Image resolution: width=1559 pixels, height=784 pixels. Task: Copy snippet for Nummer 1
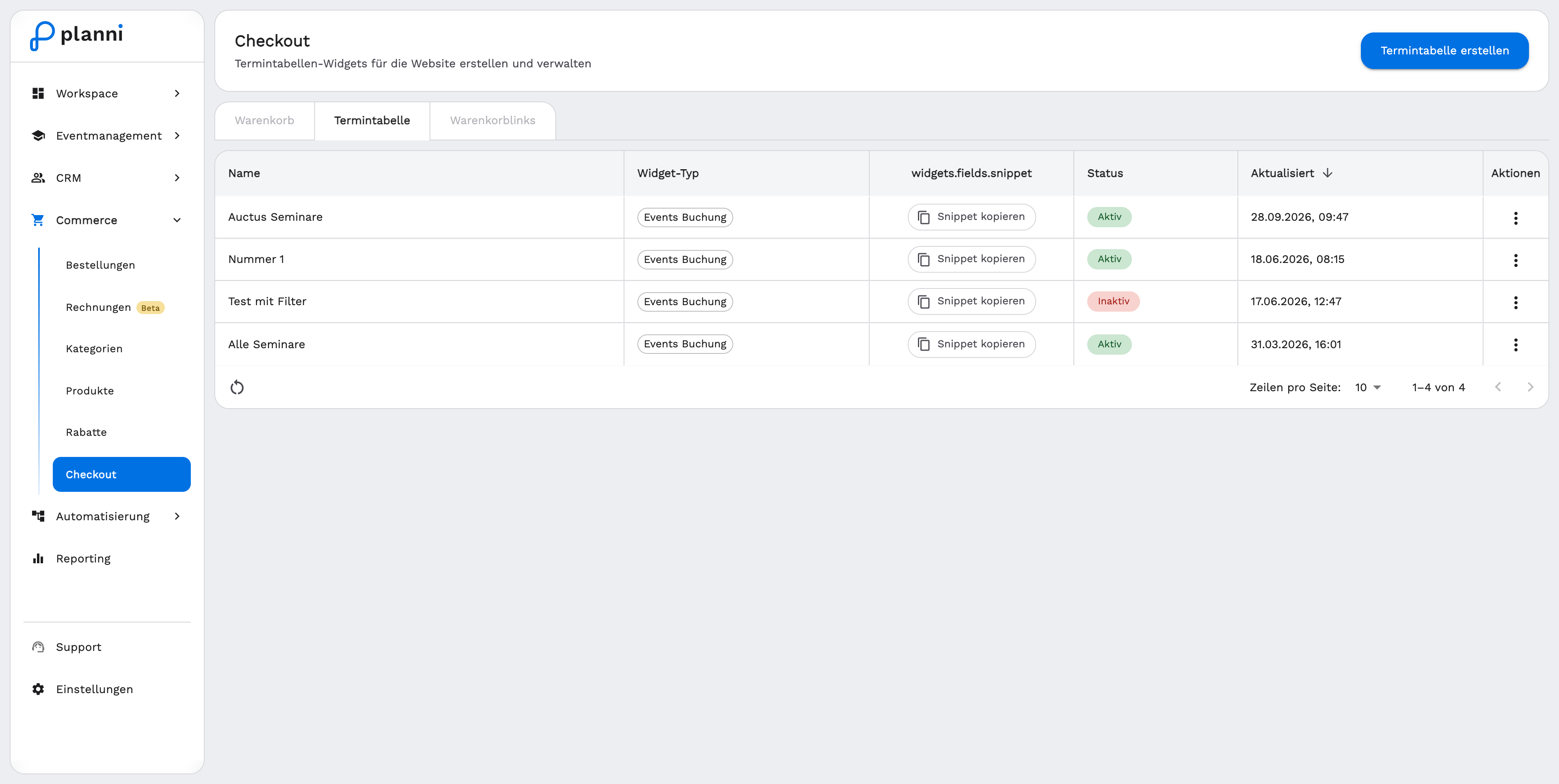(972, 260)
